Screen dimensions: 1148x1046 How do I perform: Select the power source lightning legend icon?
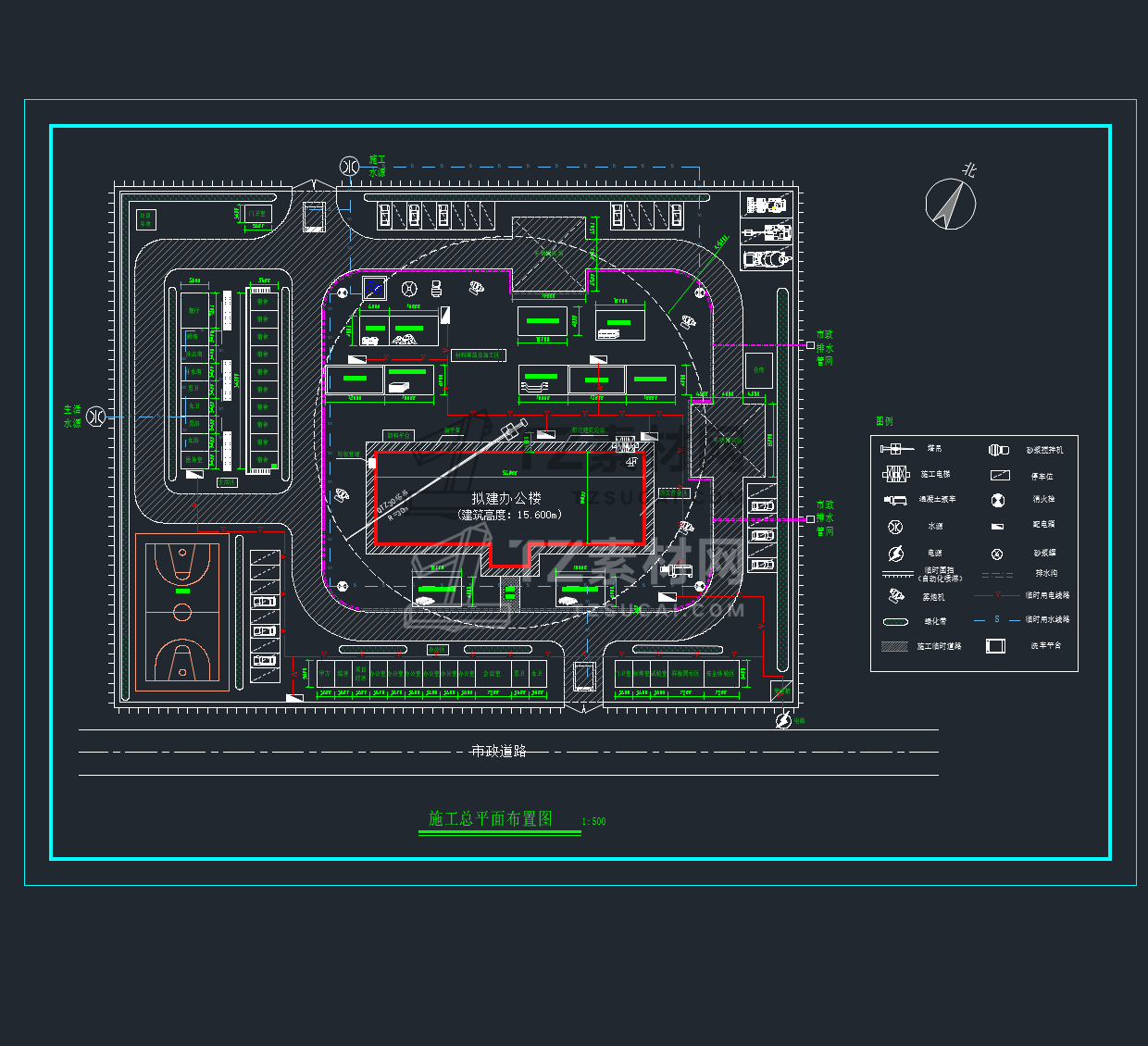click(895, 554)
